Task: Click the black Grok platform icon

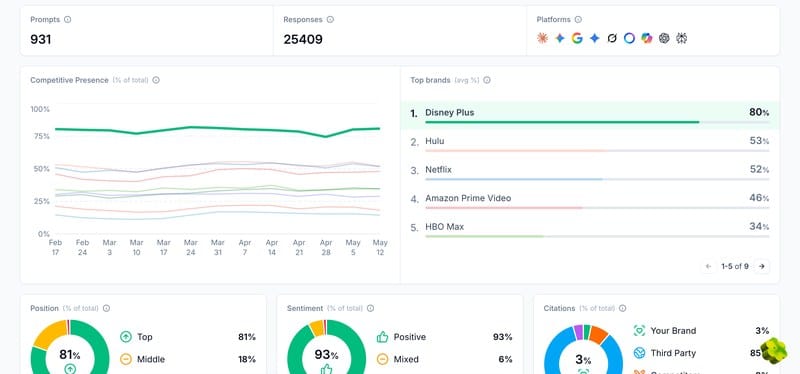Action: [x=612, y=38]
